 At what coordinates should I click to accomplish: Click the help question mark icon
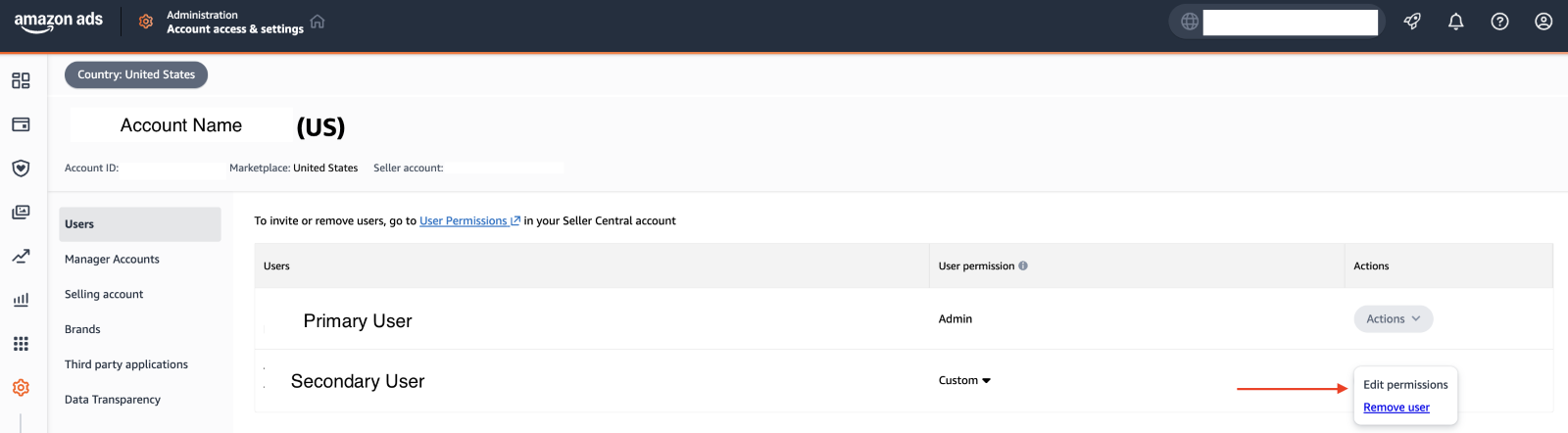point(1499,22)
